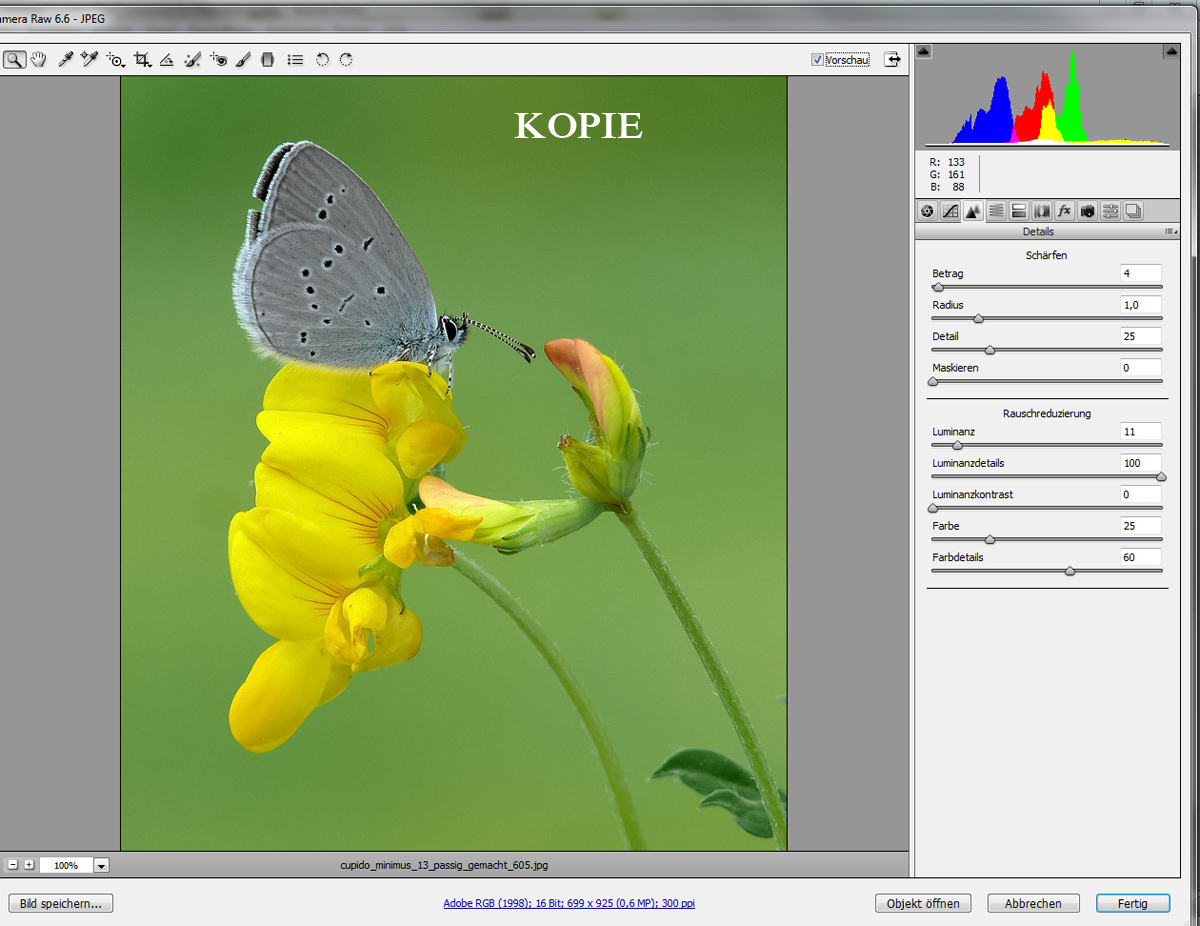Choose the Color Sampler tool
1200x926 pixels.
tap(90, 60)
